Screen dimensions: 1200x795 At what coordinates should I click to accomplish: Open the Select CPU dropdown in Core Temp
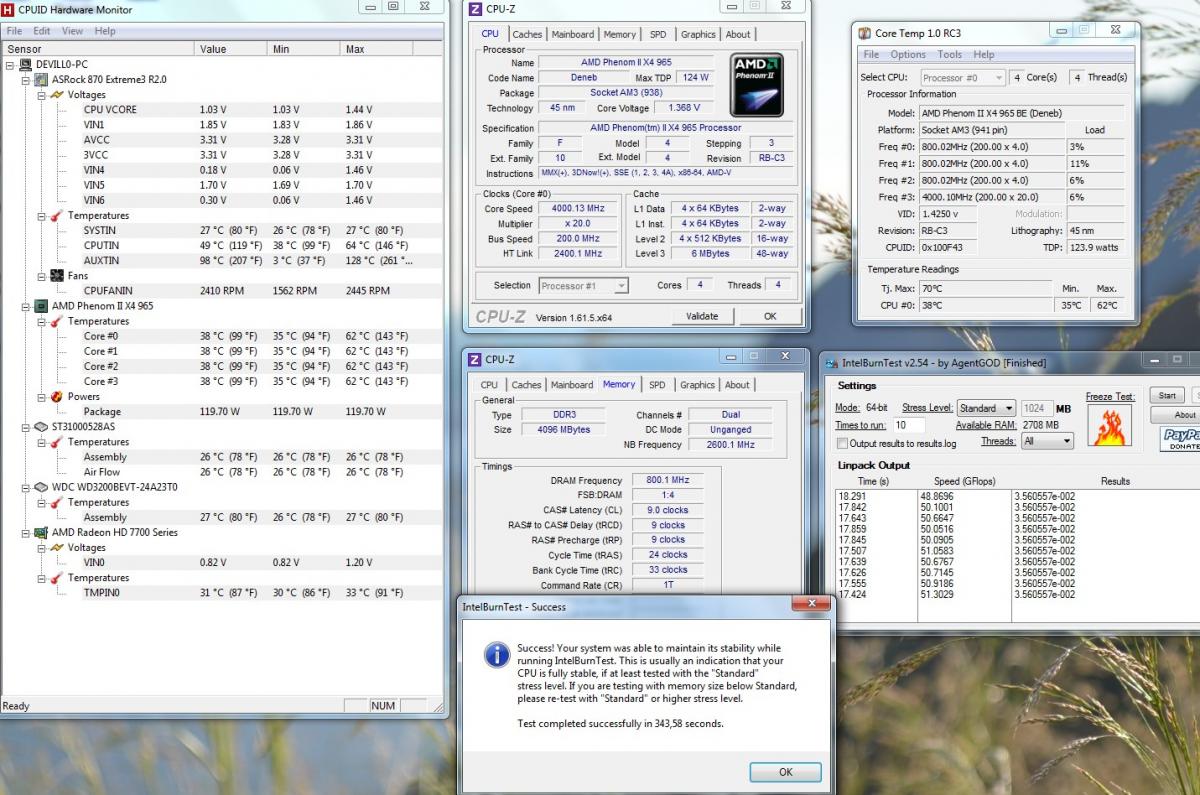962,77
